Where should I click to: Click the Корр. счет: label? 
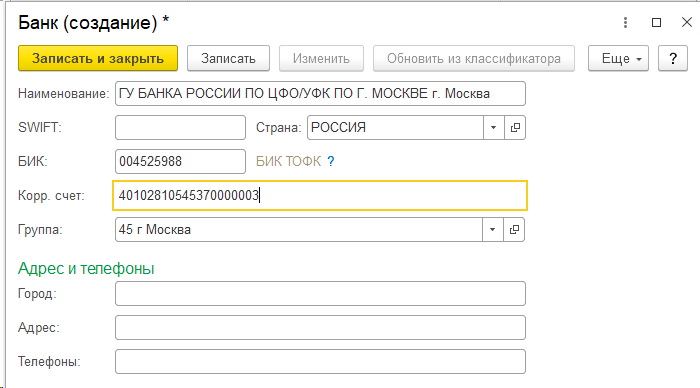click(51, 196)
